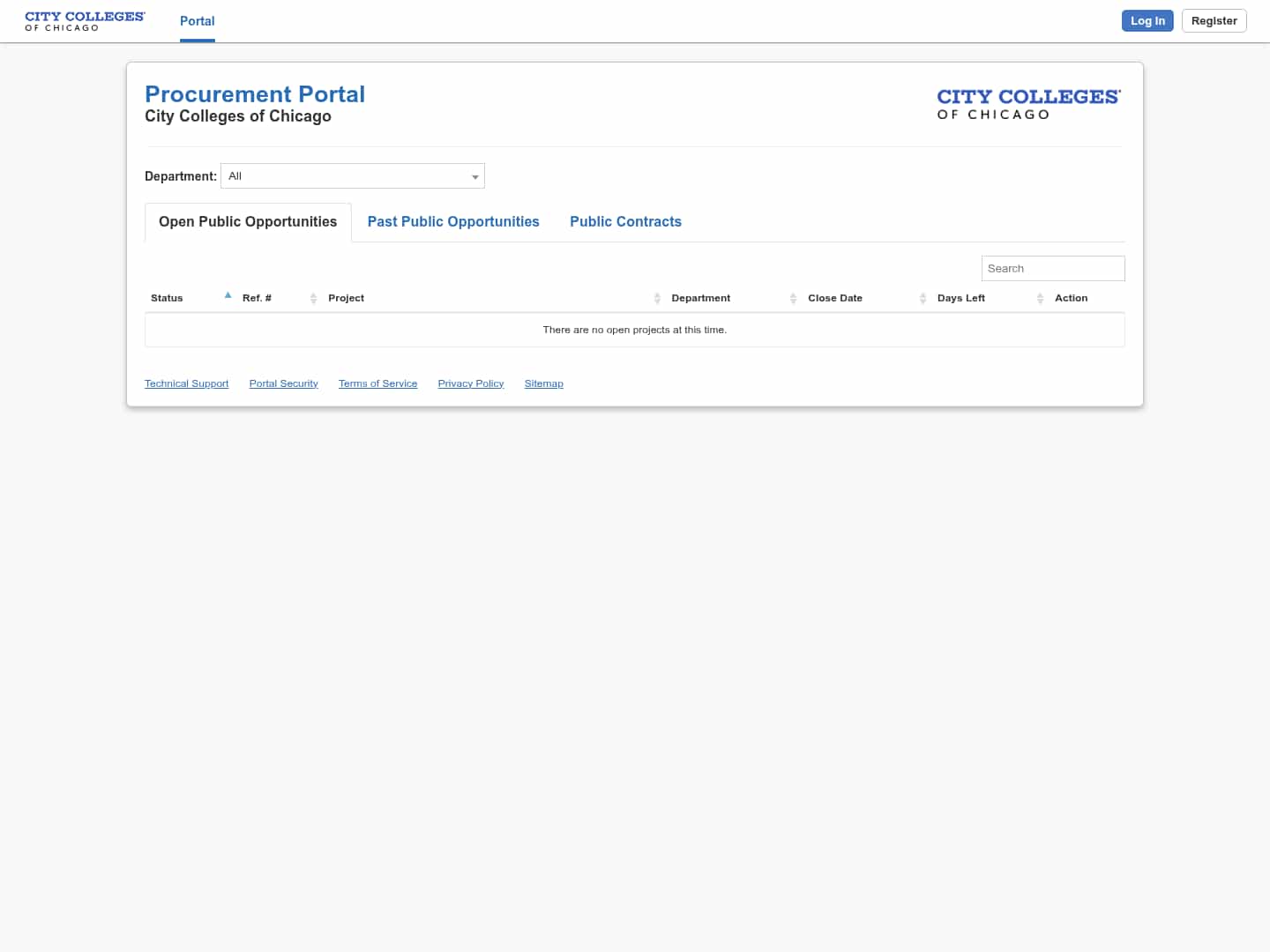Click the City Colleges logo inside the portal header
1270x952 pixels.
click(1028, 103)
